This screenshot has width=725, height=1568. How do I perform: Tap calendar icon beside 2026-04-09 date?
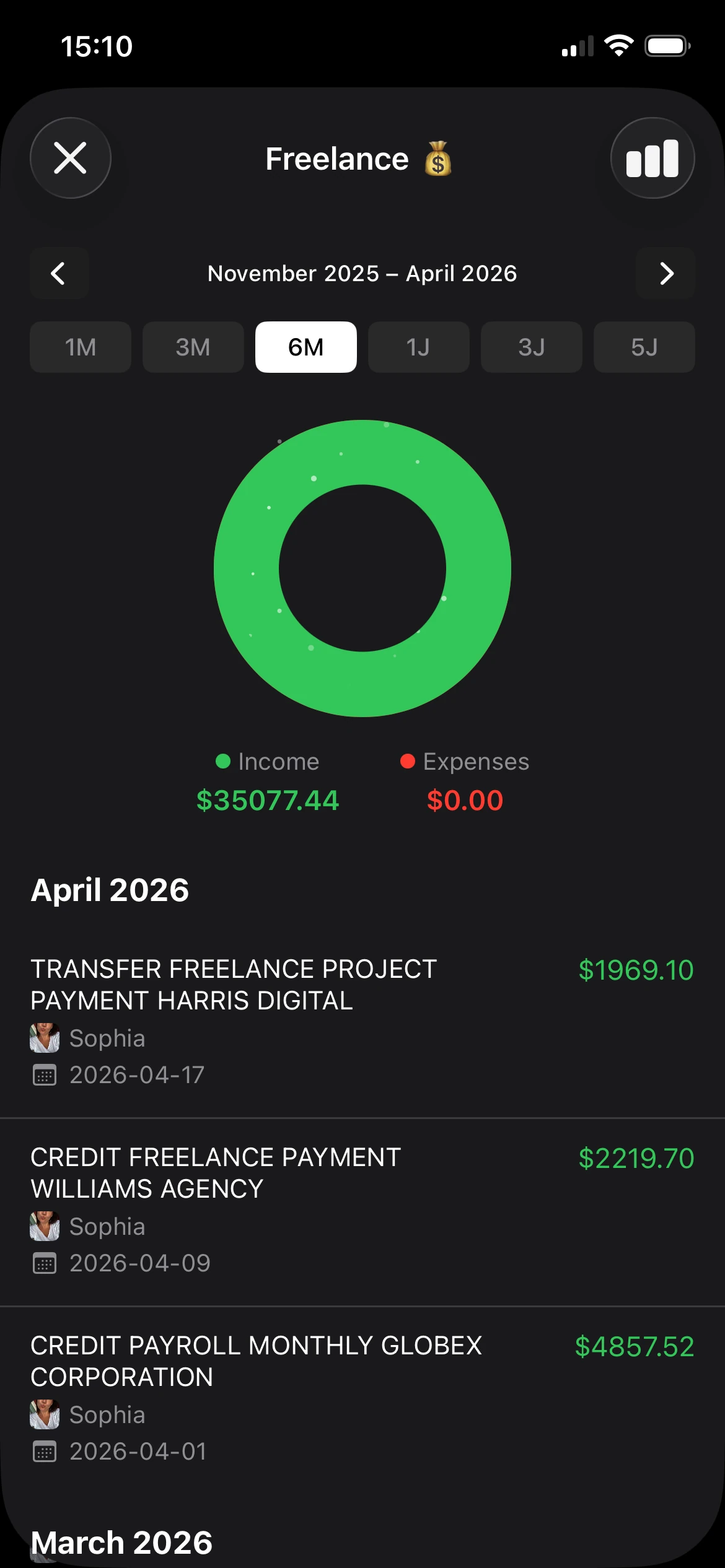(x=45, y=1263)
